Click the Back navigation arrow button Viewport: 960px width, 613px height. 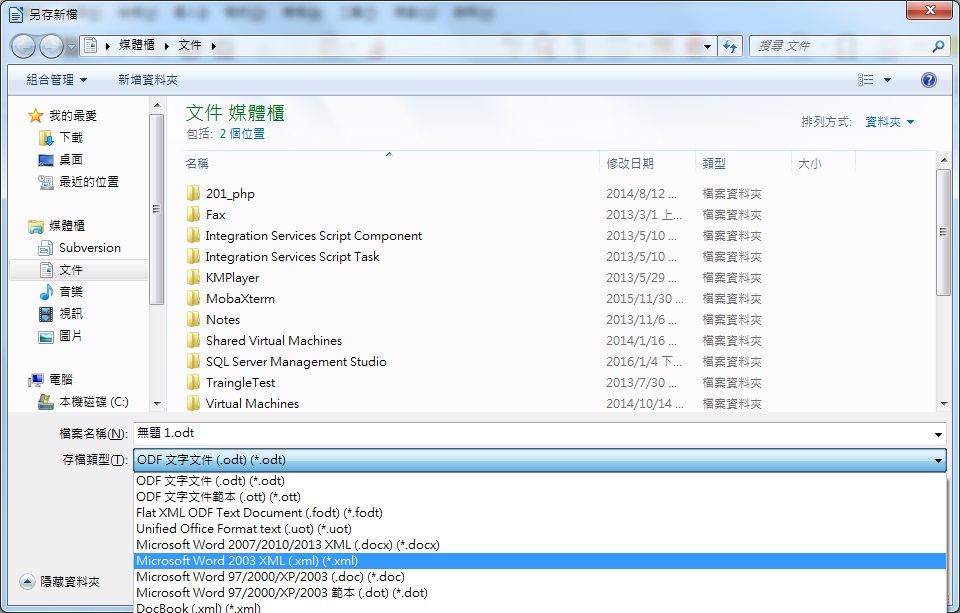24,46
